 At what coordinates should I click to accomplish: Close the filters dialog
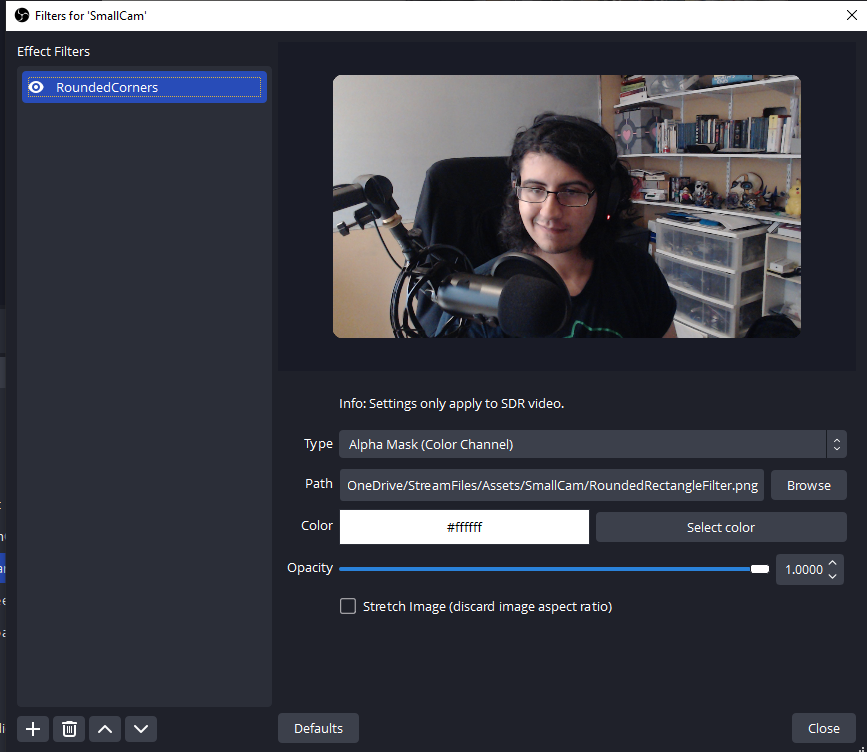[x=824, y=728]
